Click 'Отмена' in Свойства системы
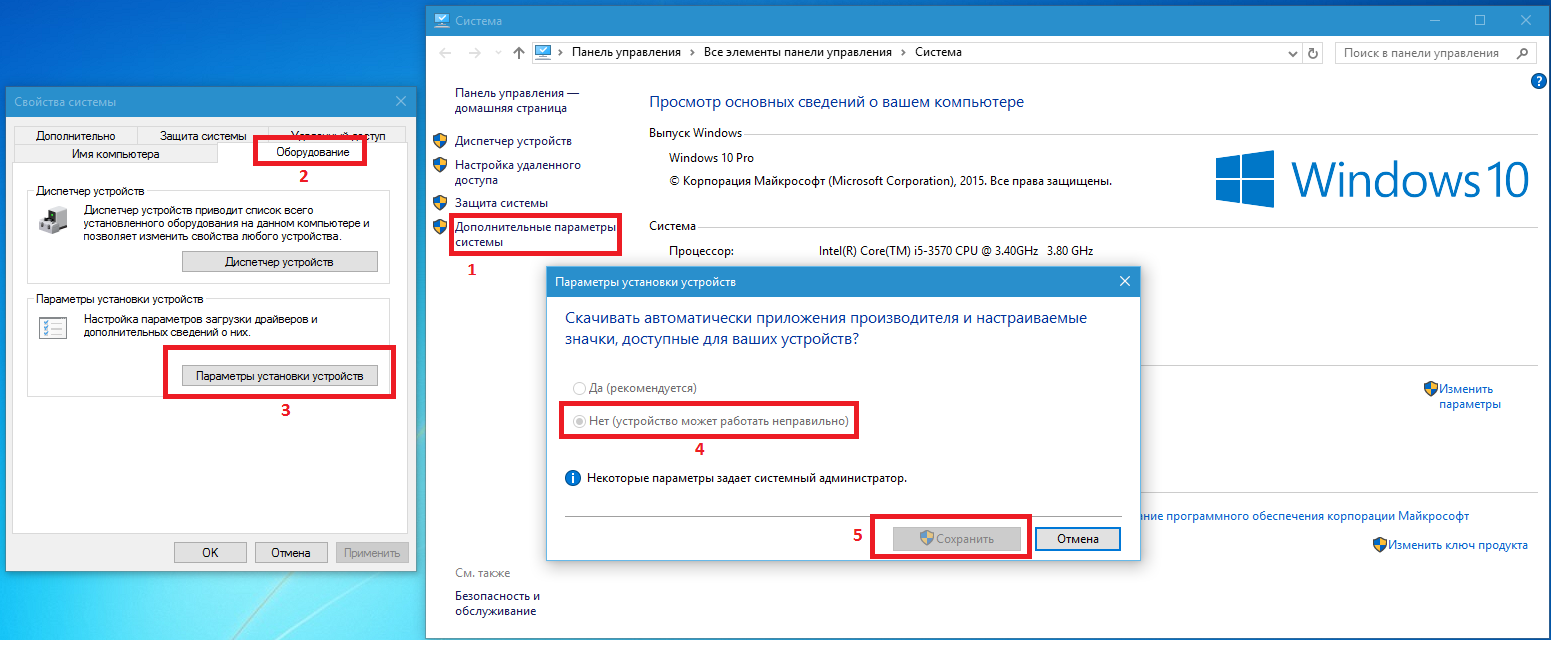1551x648 pixels. (x=291, y=552)
